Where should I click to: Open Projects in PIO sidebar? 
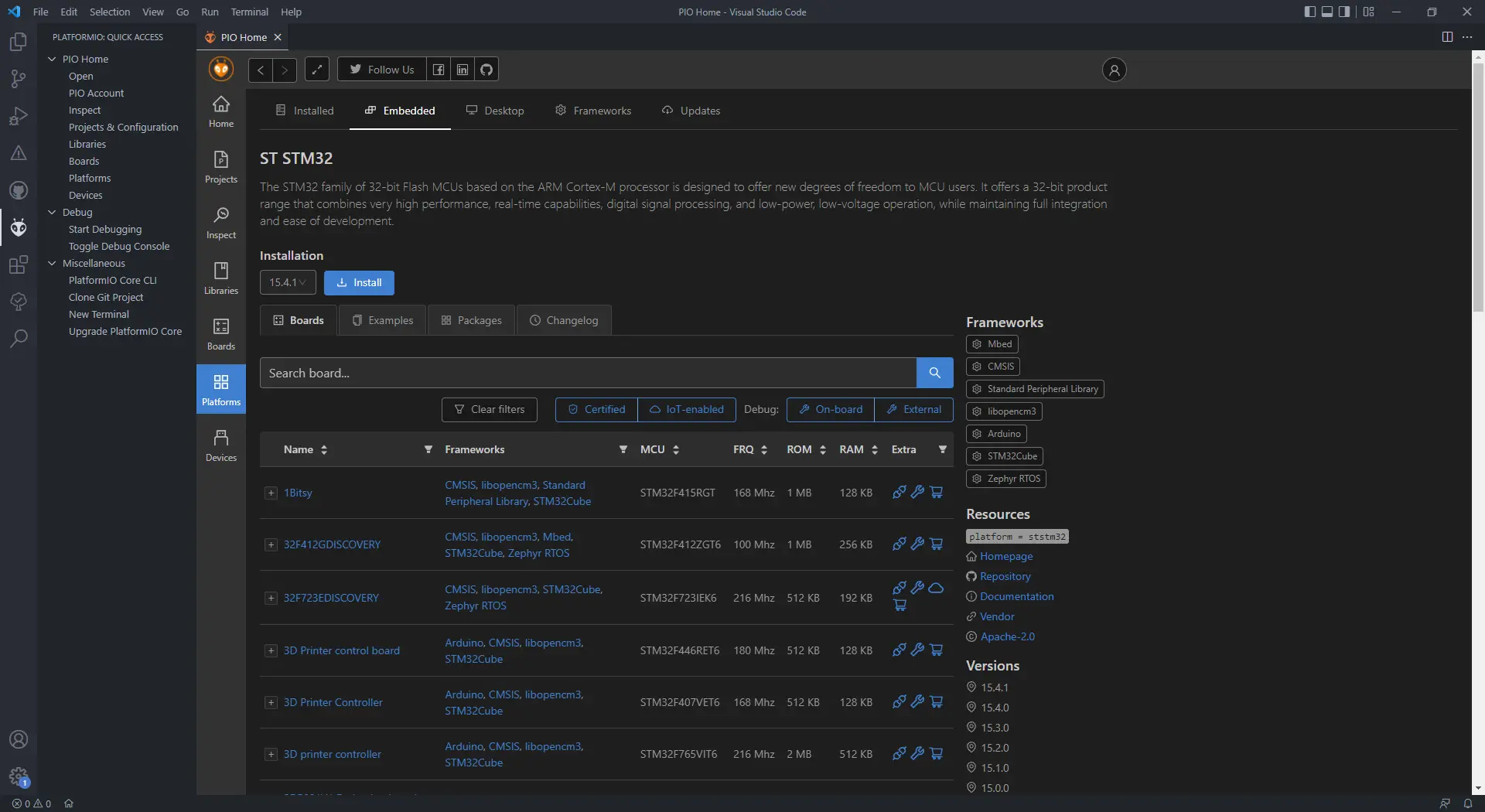[x=221, y=167]
